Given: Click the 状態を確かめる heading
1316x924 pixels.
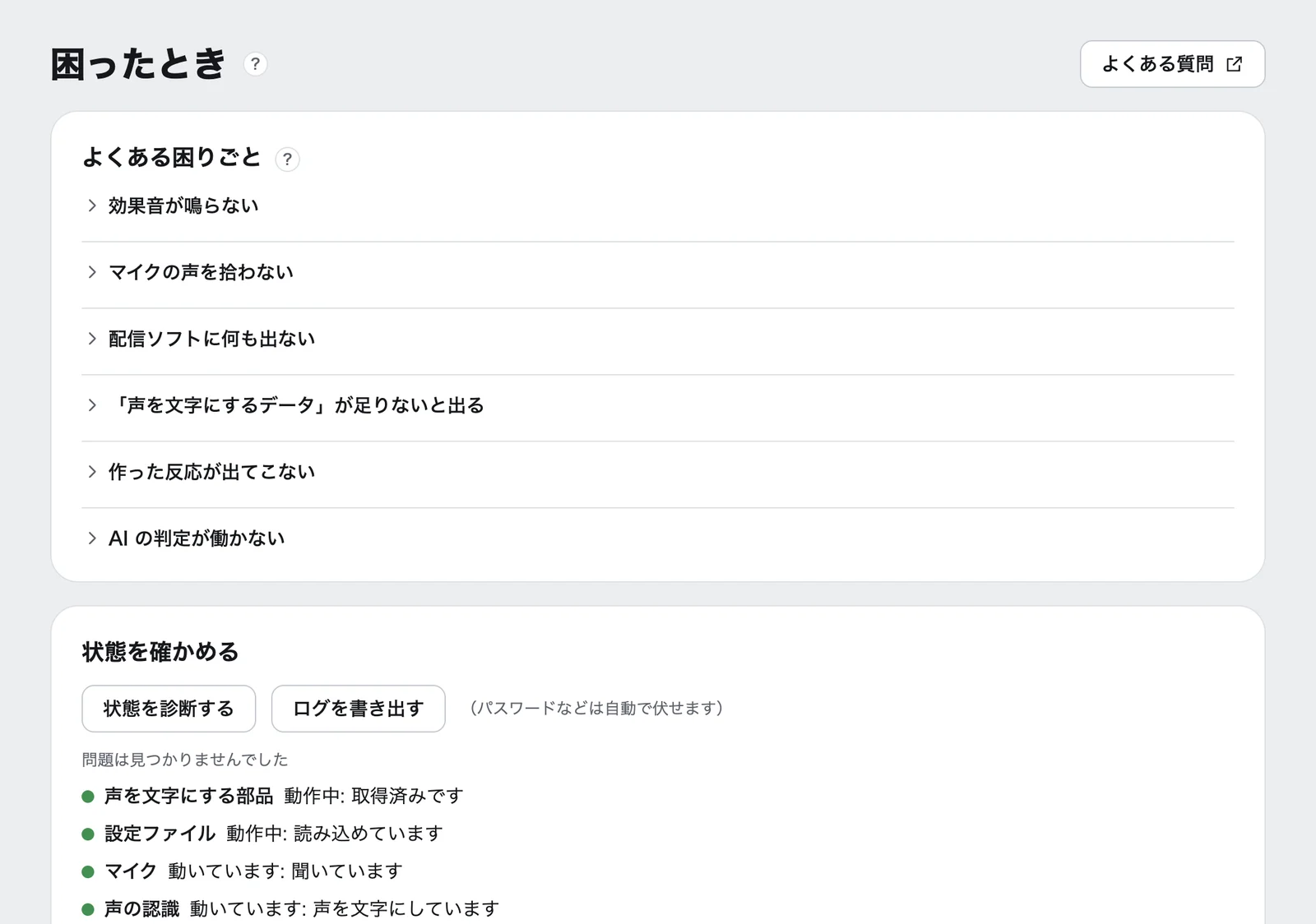Looking at the screenshot, I should click(x=160, y=652).
